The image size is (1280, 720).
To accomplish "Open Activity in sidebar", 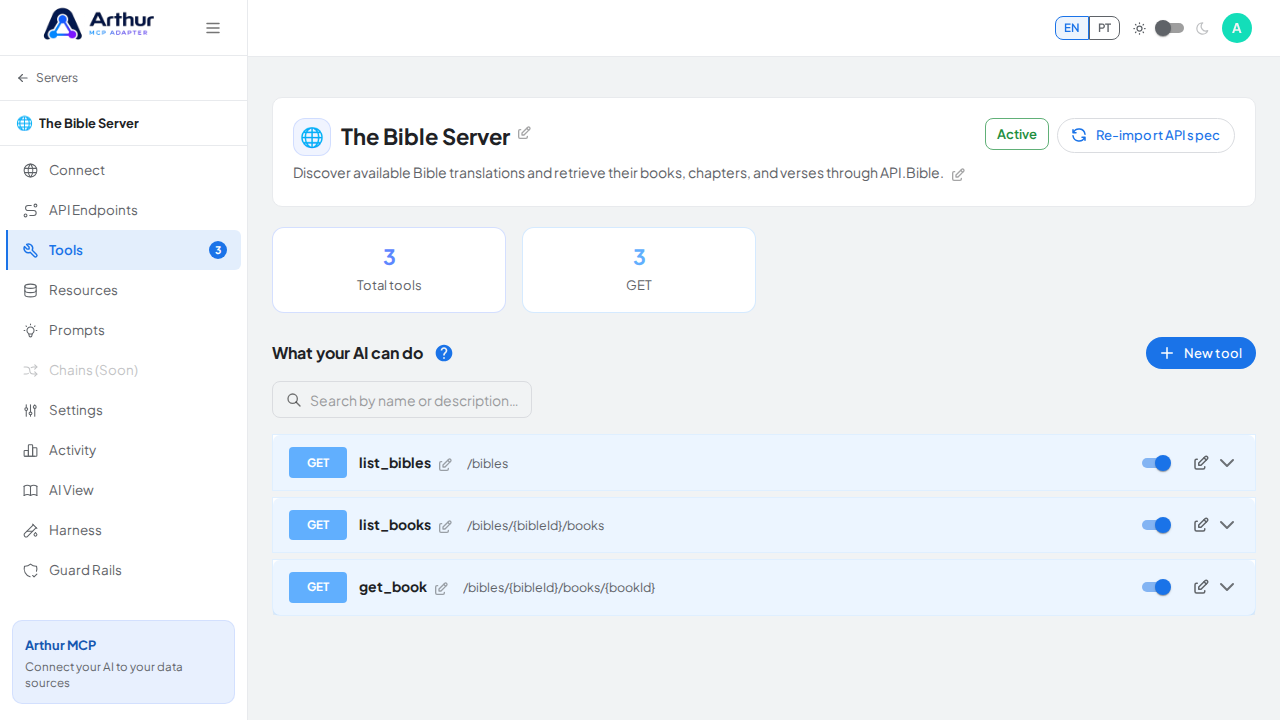I will (123, 450).
